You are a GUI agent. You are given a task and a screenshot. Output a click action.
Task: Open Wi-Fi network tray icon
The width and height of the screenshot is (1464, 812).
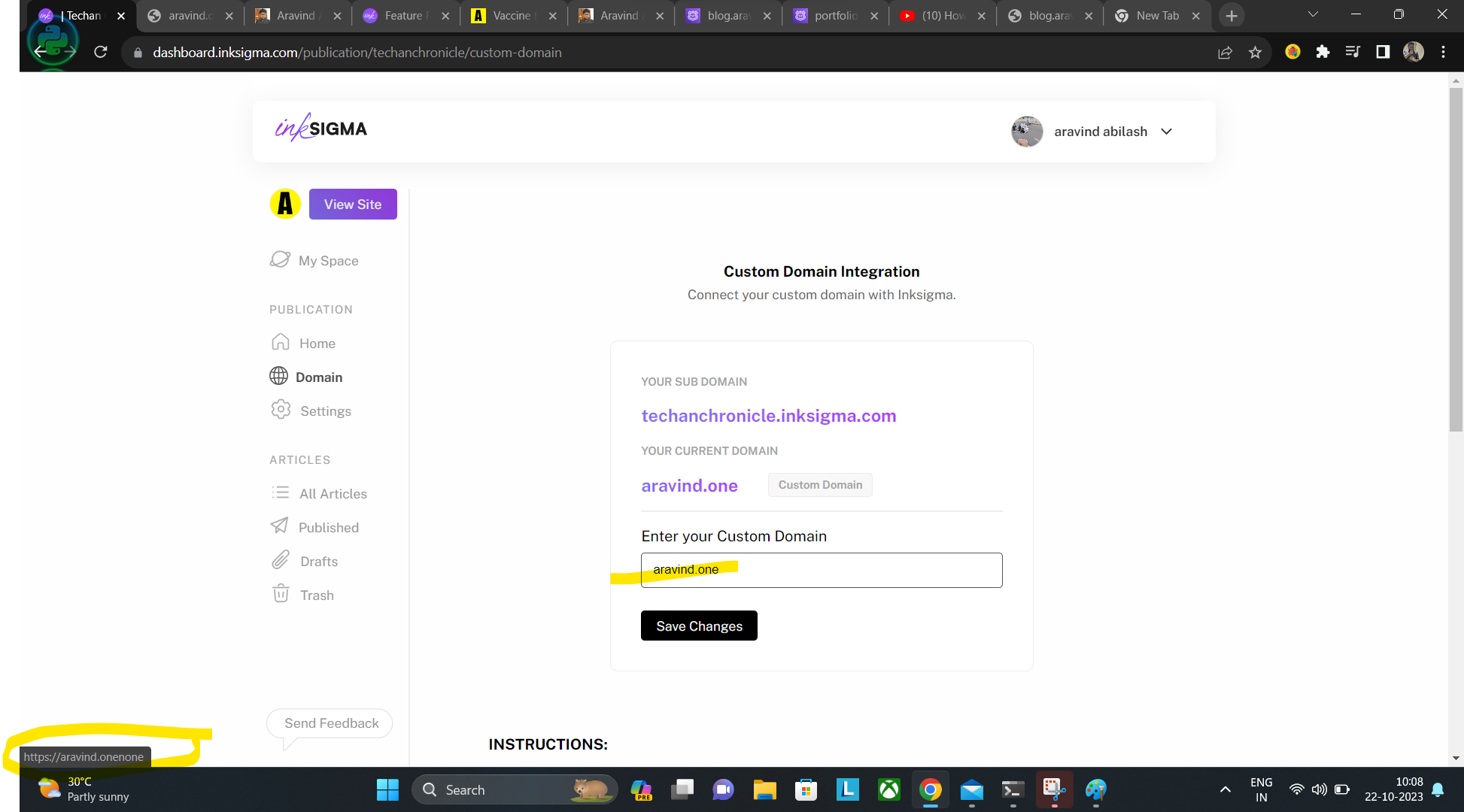point(1296,789)
